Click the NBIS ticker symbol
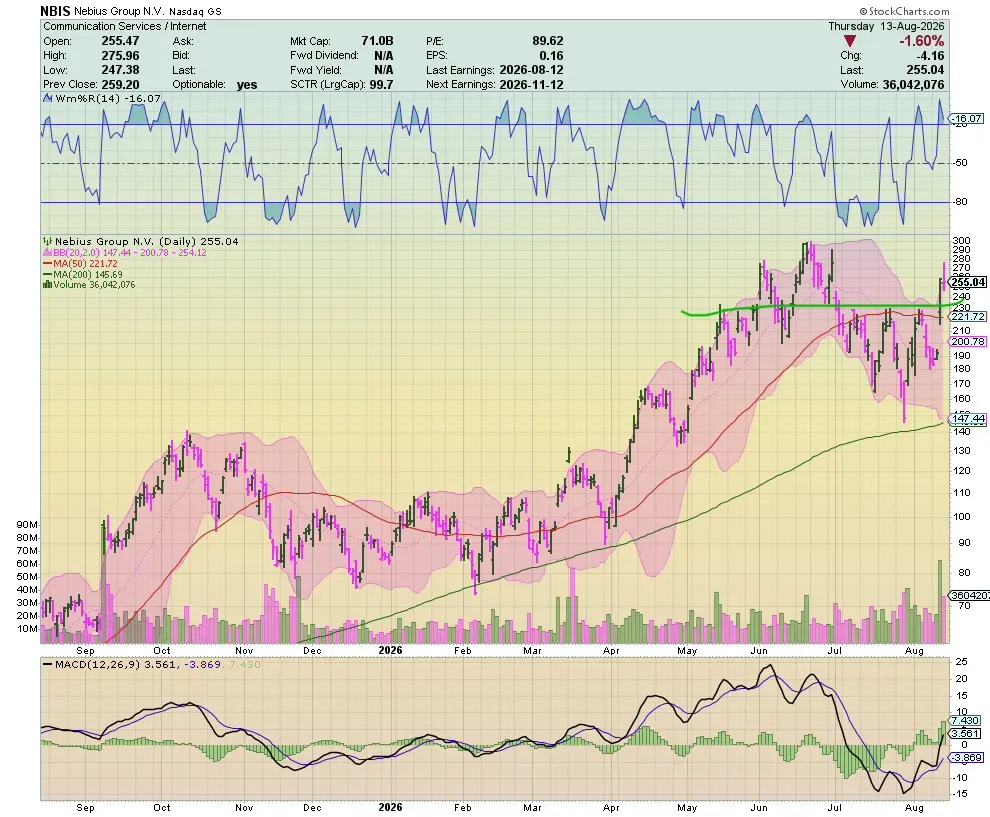Viewport: 990px width, 817px height. tap(55, 11)
